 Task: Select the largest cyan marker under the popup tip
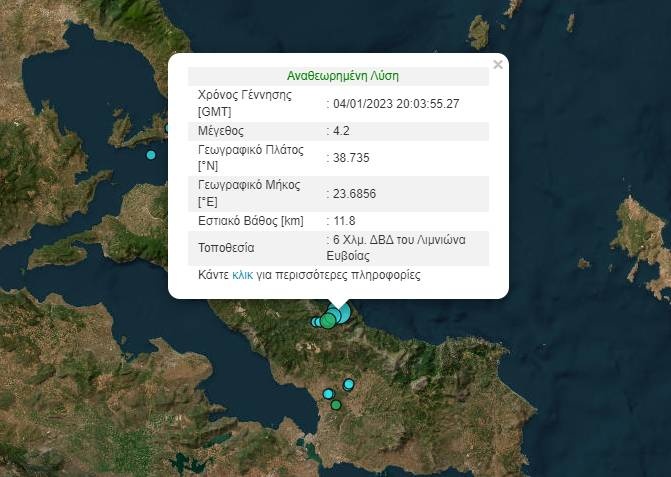[x=340, y=314]
